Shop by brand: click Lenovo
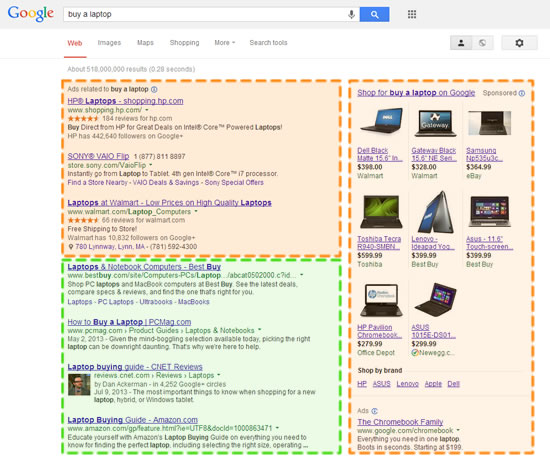 [x=408, y=384]
